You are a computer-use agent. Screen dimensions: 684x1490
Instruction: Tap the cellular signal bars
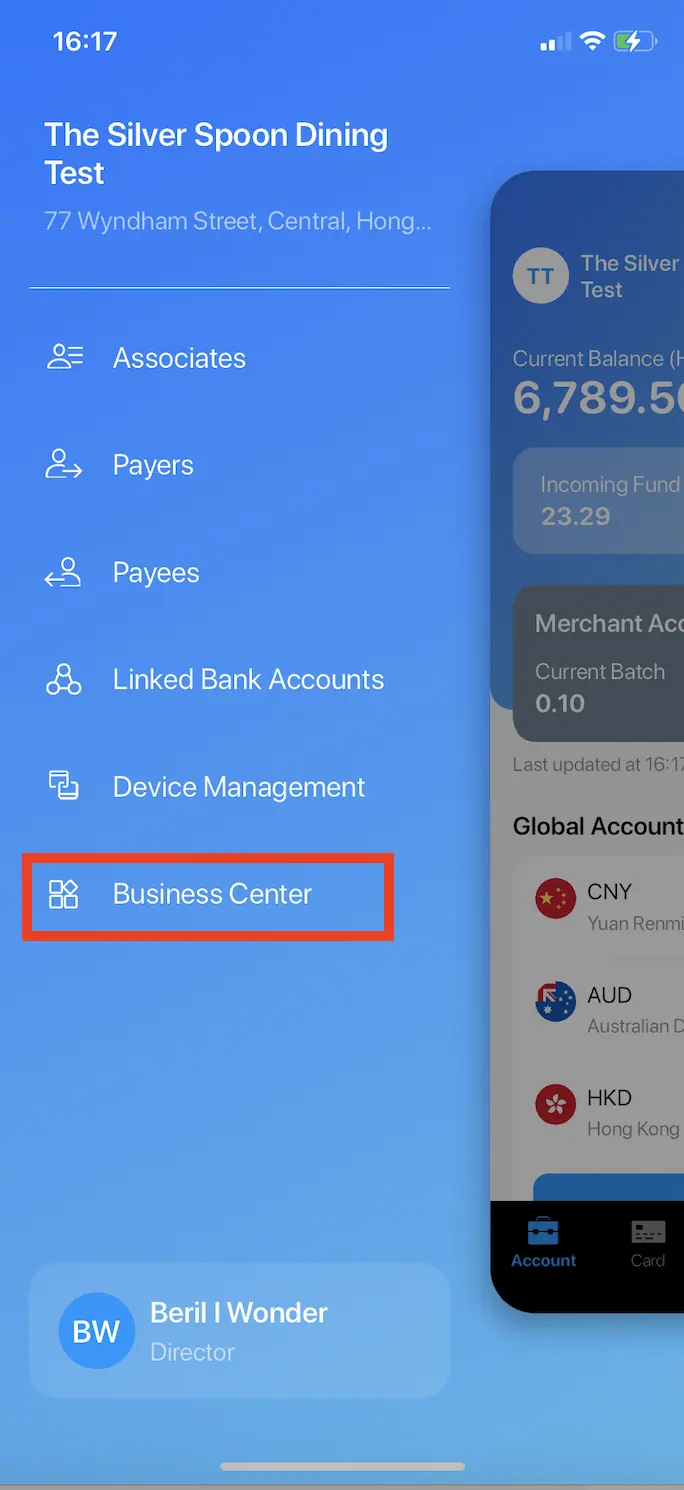coord(556,42)
